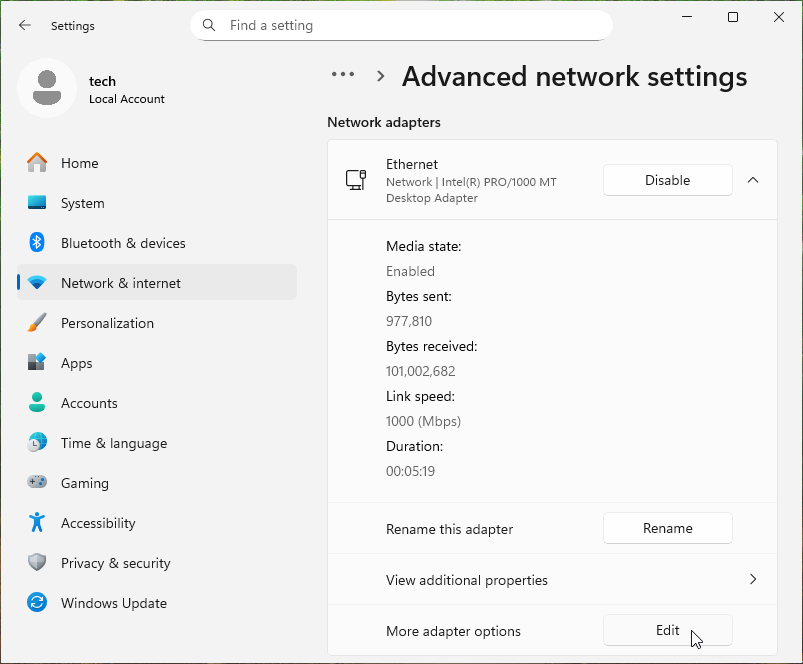
Task: Open Windows Update page
Action: click(x=157, y=602)
